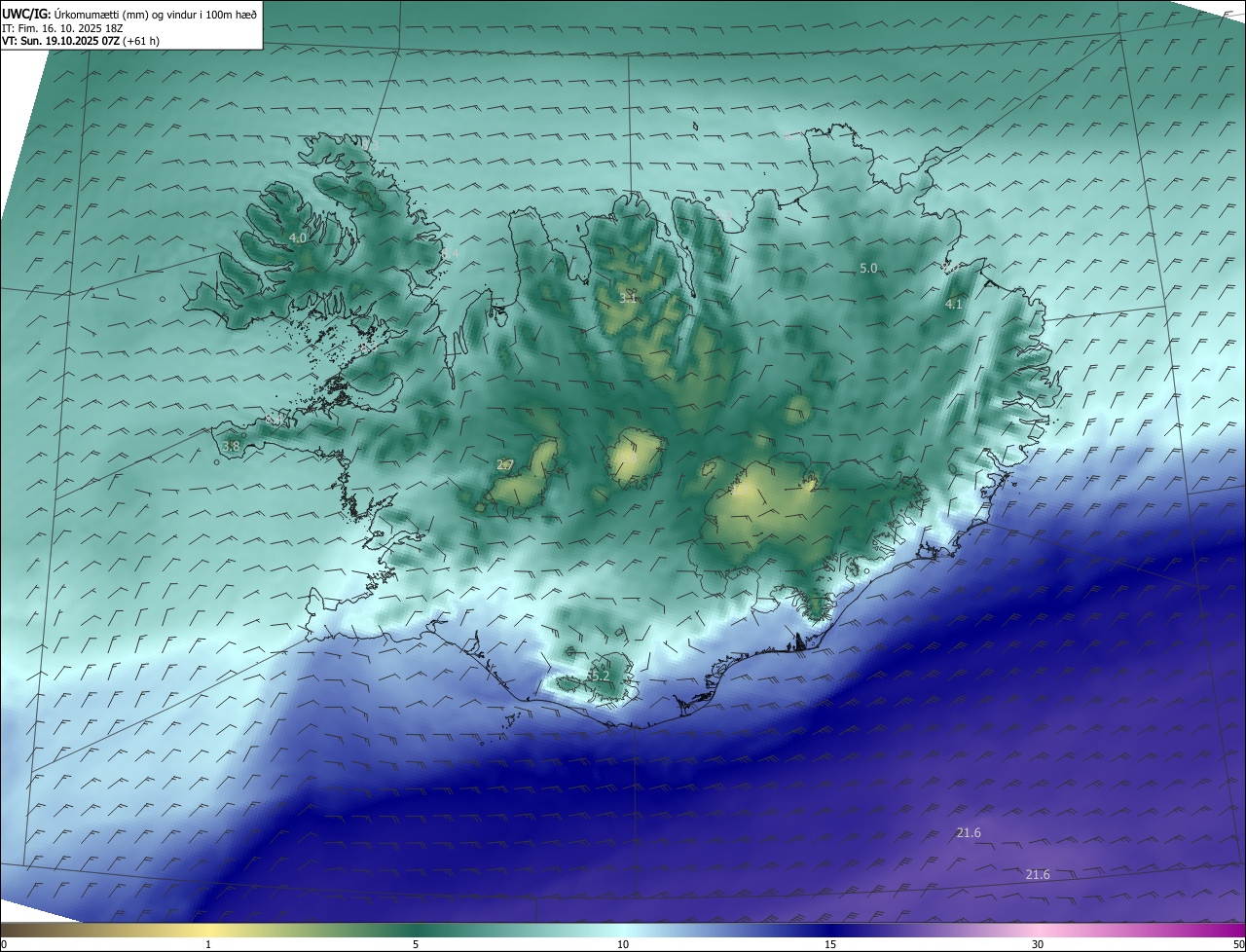Viewport: 1246px width, 952px height.
Task: Click the 2.7 value label on the map
Action: [505, 465]
